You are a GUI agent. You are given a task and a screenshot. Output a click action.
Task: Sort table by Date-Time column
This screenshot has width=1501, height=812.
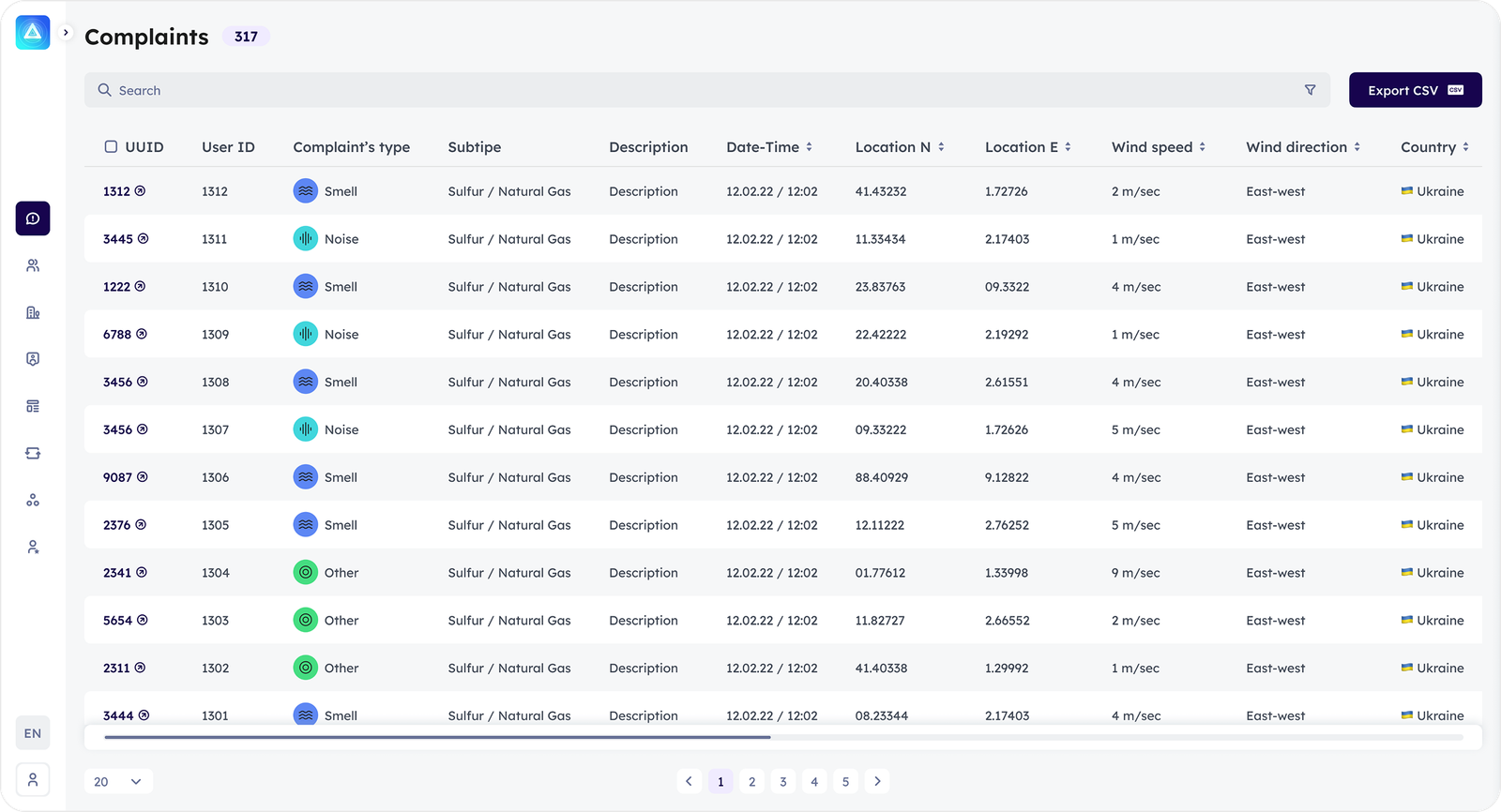tap(809, 147)
